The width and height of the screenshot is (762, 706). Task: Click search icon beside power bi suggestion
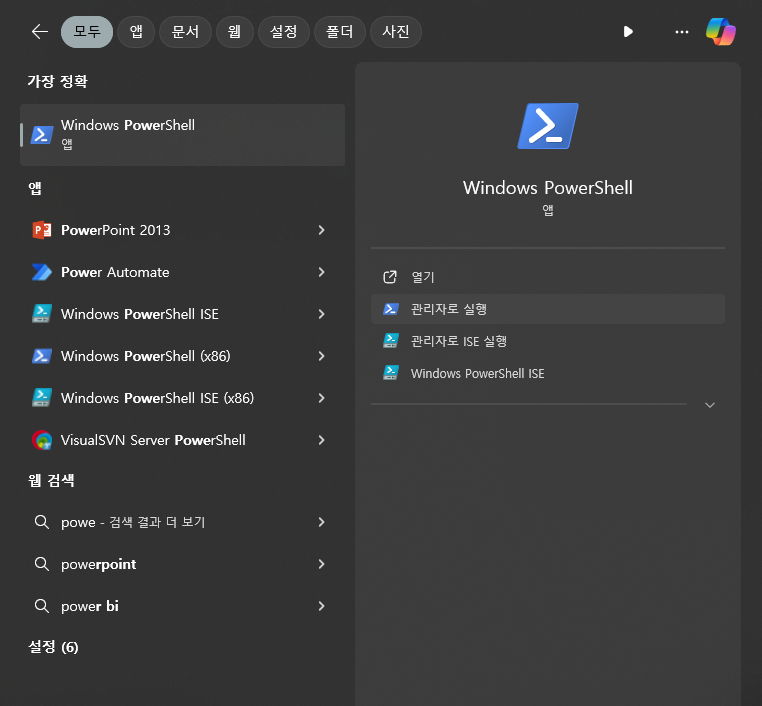(42, 606)
